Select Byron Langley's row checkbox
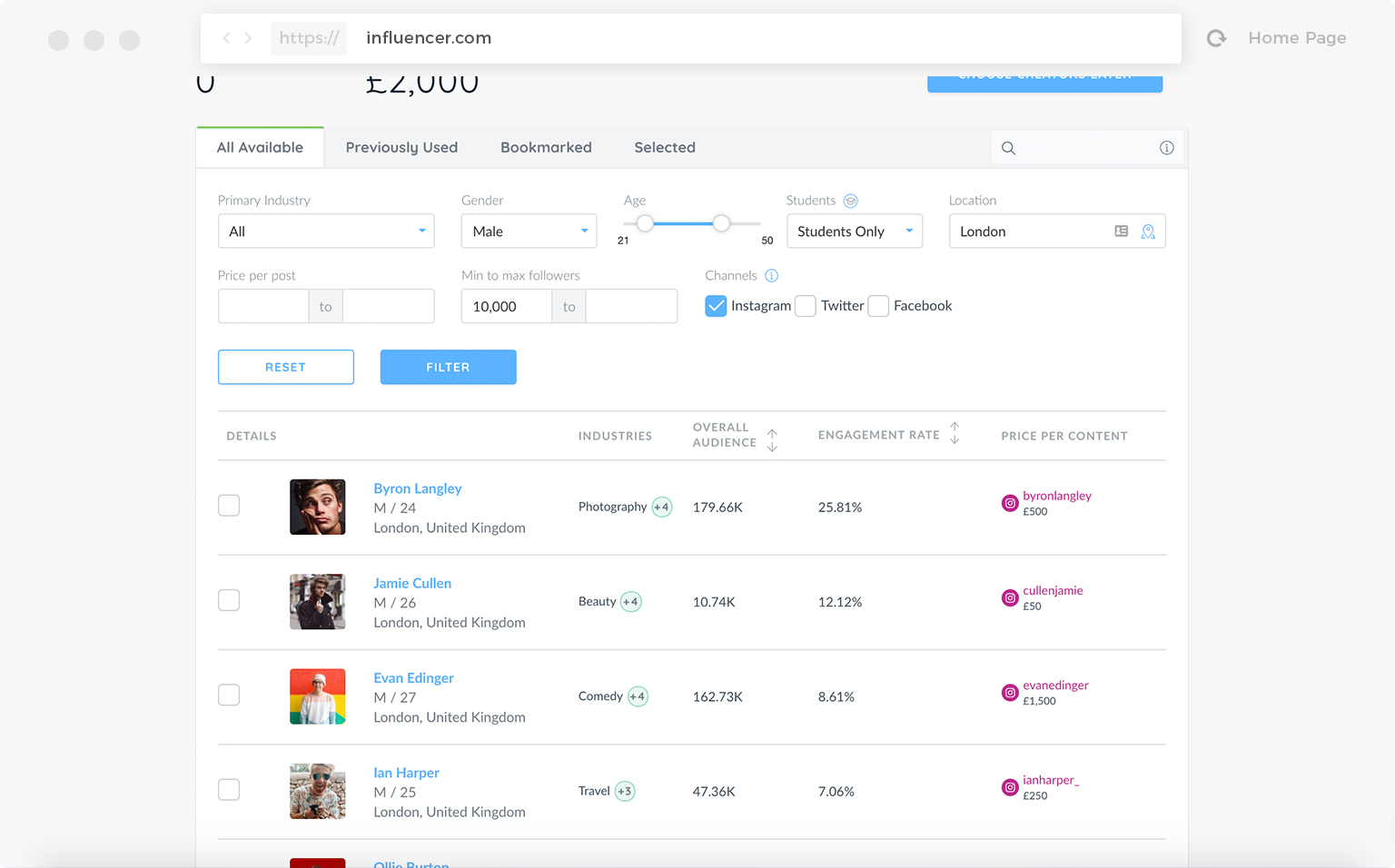The width and height of the screenshot is (1395, 868). point(229,506)
